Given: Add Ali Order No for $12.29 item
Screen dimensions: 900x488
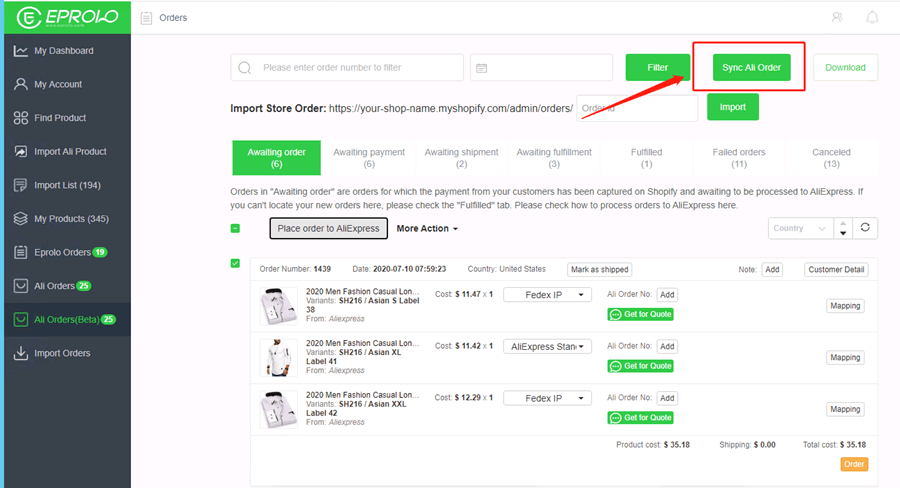Looking at the screenshot, I should pos(667,398).
